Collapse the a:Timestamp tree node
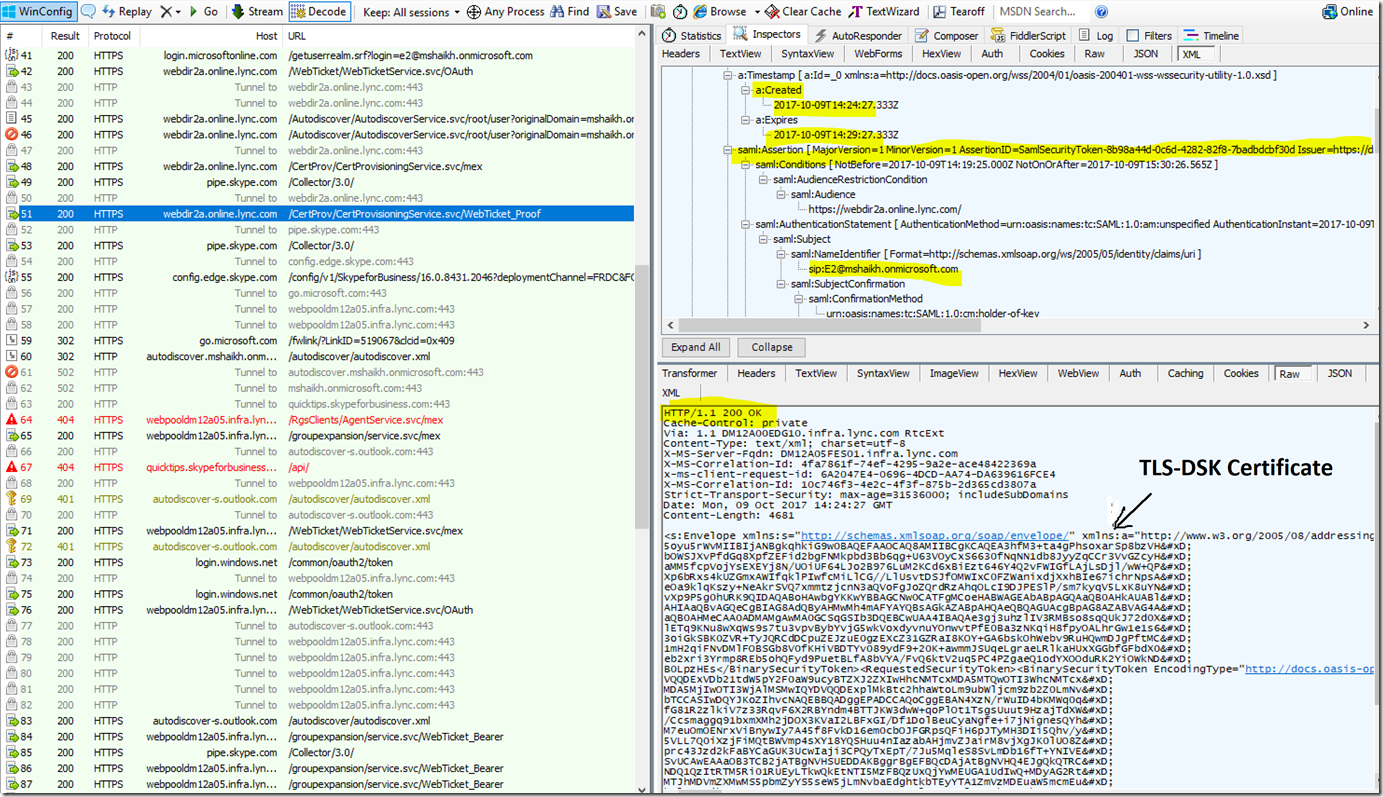This screenshot has width=1383, height=797. 728,76
